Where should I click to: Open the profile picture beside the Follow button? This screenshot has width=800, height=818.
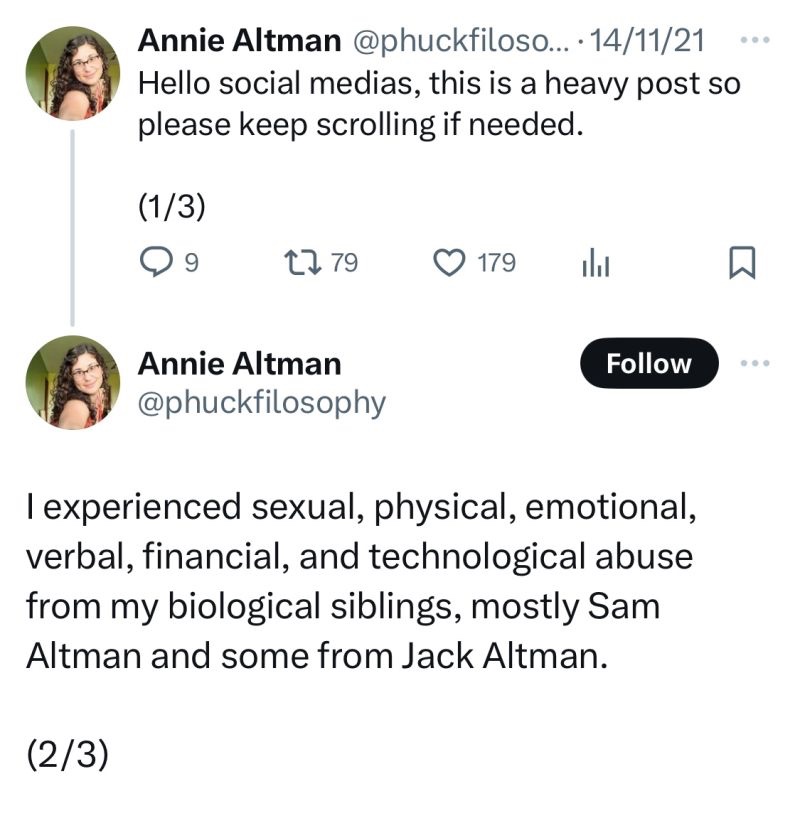[x=71, y=382]
